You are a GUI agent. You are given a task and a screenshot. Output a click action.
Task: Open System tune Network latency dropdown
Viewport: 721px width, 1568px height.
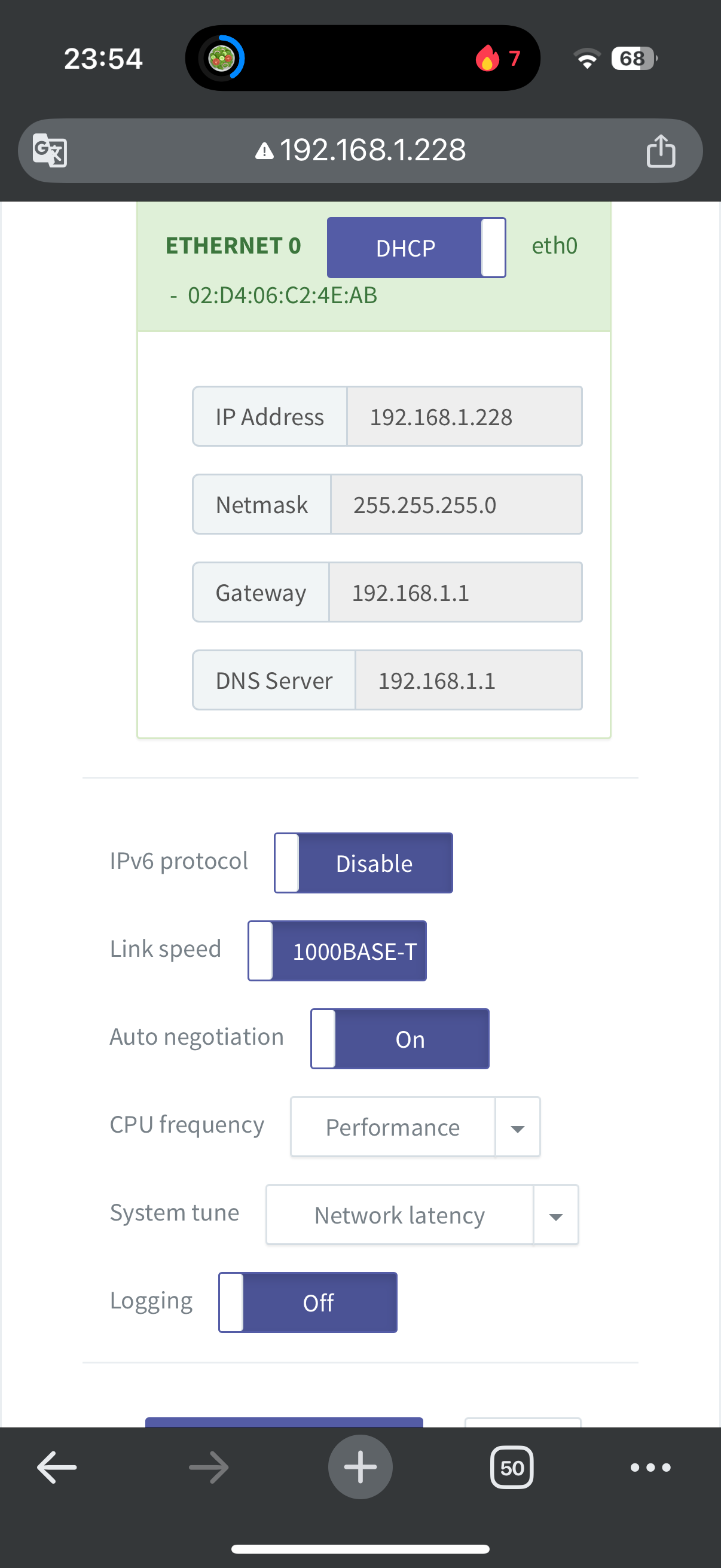tap(422, 1215)
